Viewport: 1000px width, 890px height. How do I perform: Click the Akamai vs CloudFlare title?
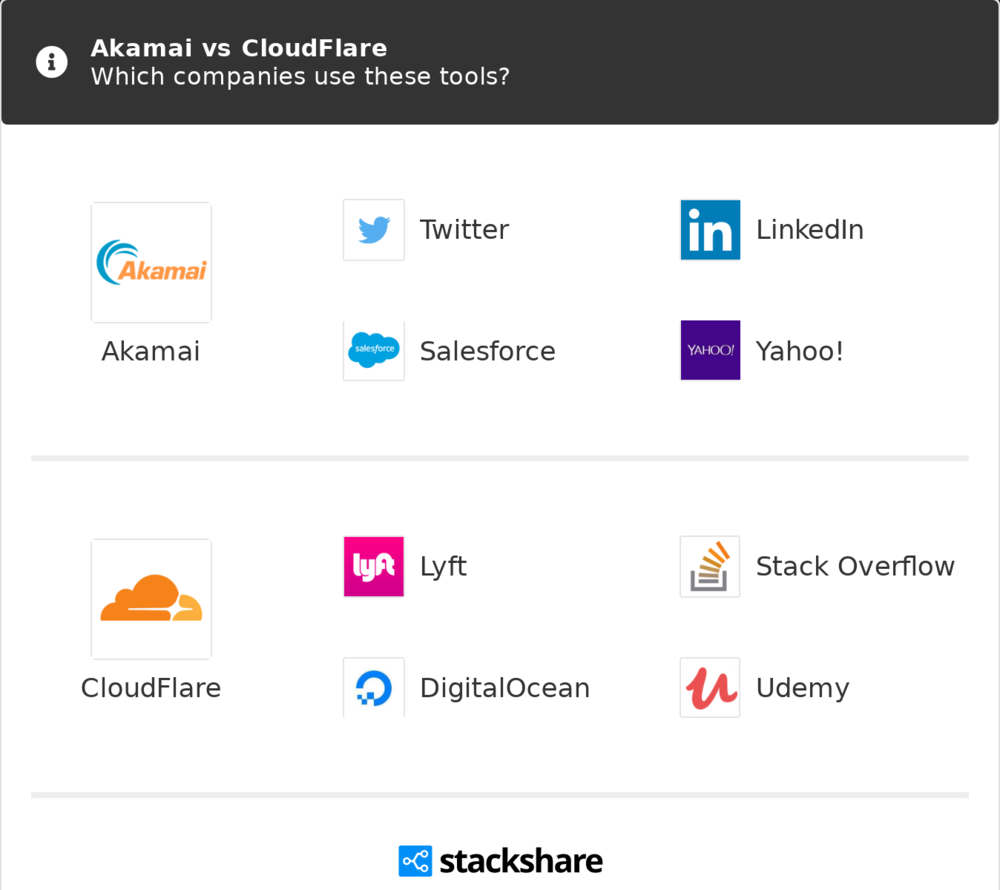pos(239,48)
